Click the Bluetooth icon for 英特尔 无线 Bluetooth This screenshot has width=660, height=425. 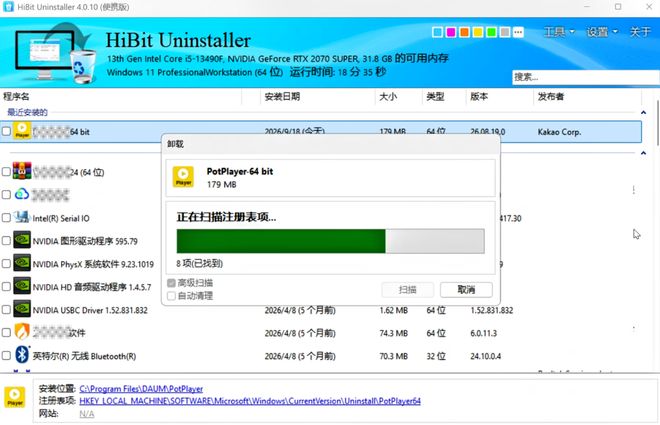[x=22, y=355]
